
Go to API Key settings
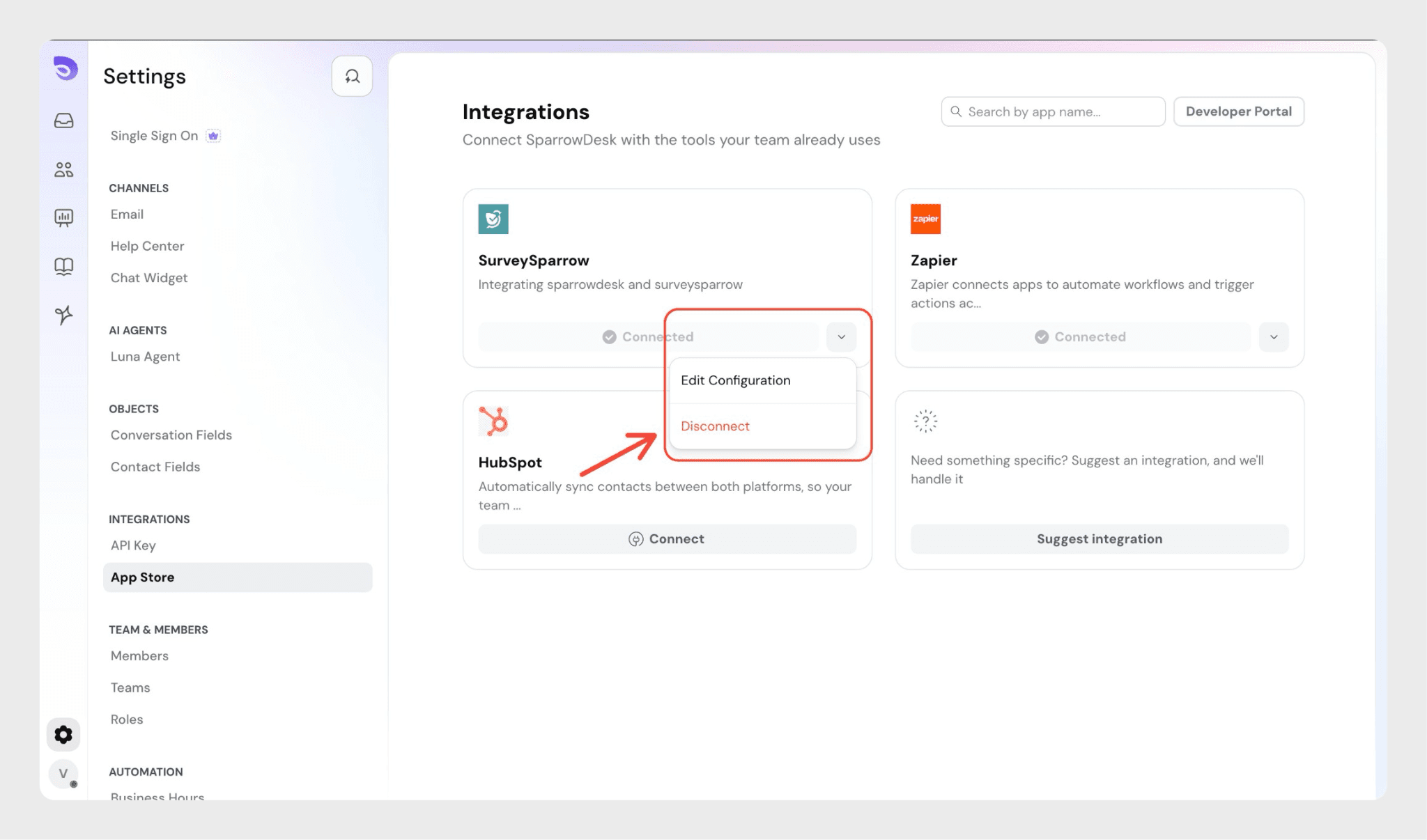coord(133,545)
